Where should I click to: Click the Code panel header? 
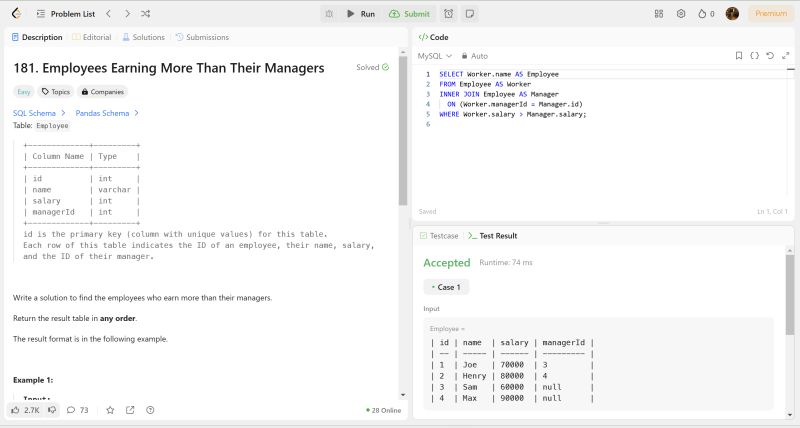433,37
